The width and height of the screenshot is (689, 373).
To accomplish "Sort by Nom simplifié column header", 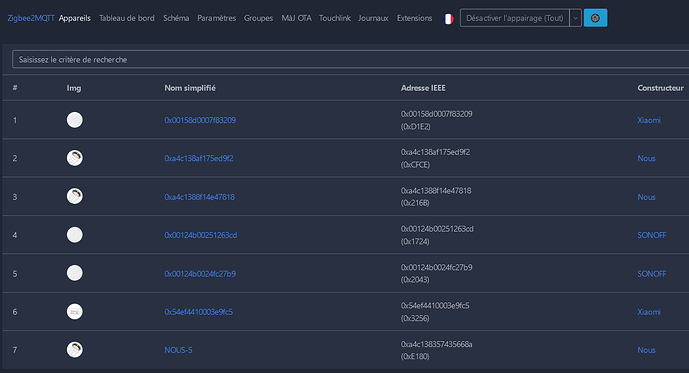I will [190, 88].
